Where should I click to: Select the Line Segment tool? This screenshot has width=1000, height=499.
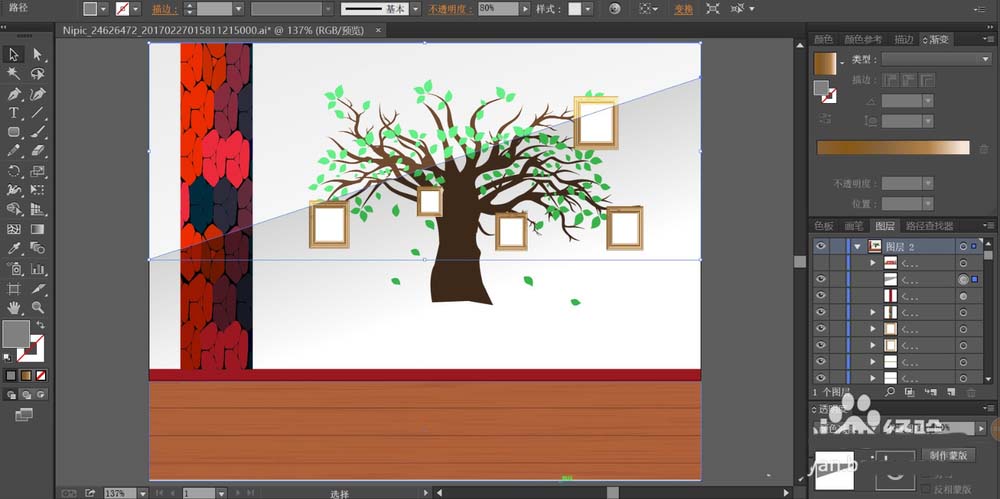coord(38,113)
